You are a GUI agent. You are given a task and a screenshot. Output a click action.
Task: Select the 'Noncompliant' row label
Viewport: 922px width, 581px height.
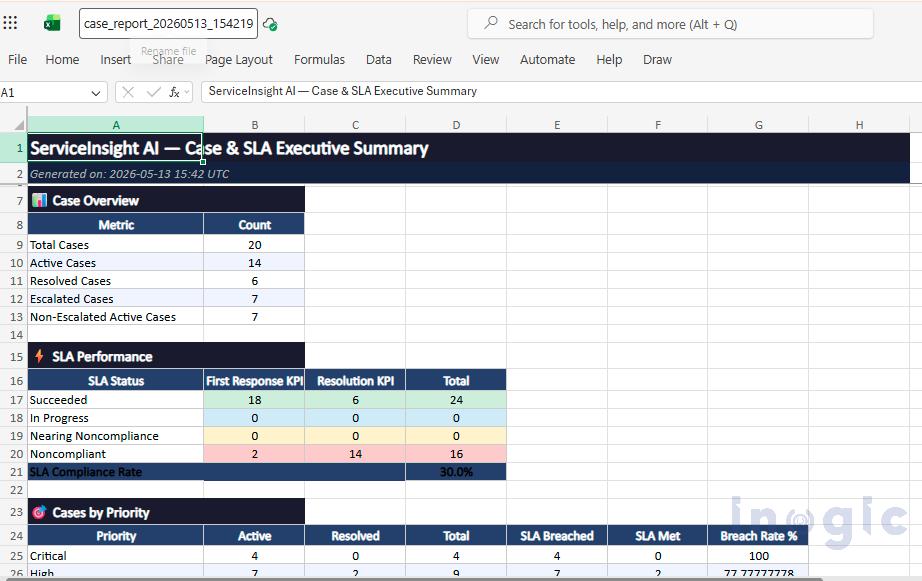click(116, 454)
